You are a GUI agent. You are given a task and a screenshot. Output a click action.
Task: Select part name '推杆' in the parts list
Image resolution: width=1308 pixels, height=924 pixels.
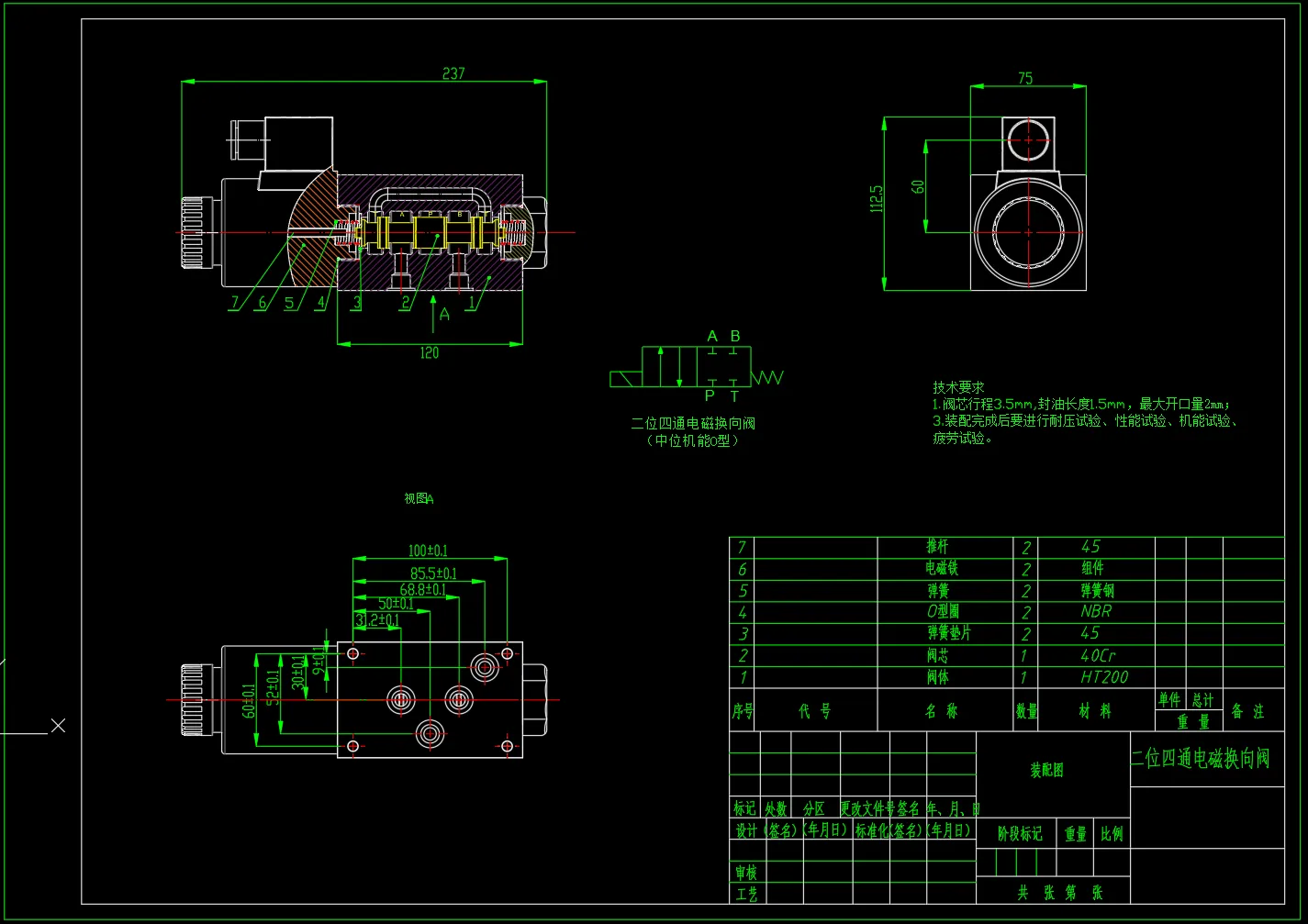coord(937,547)
